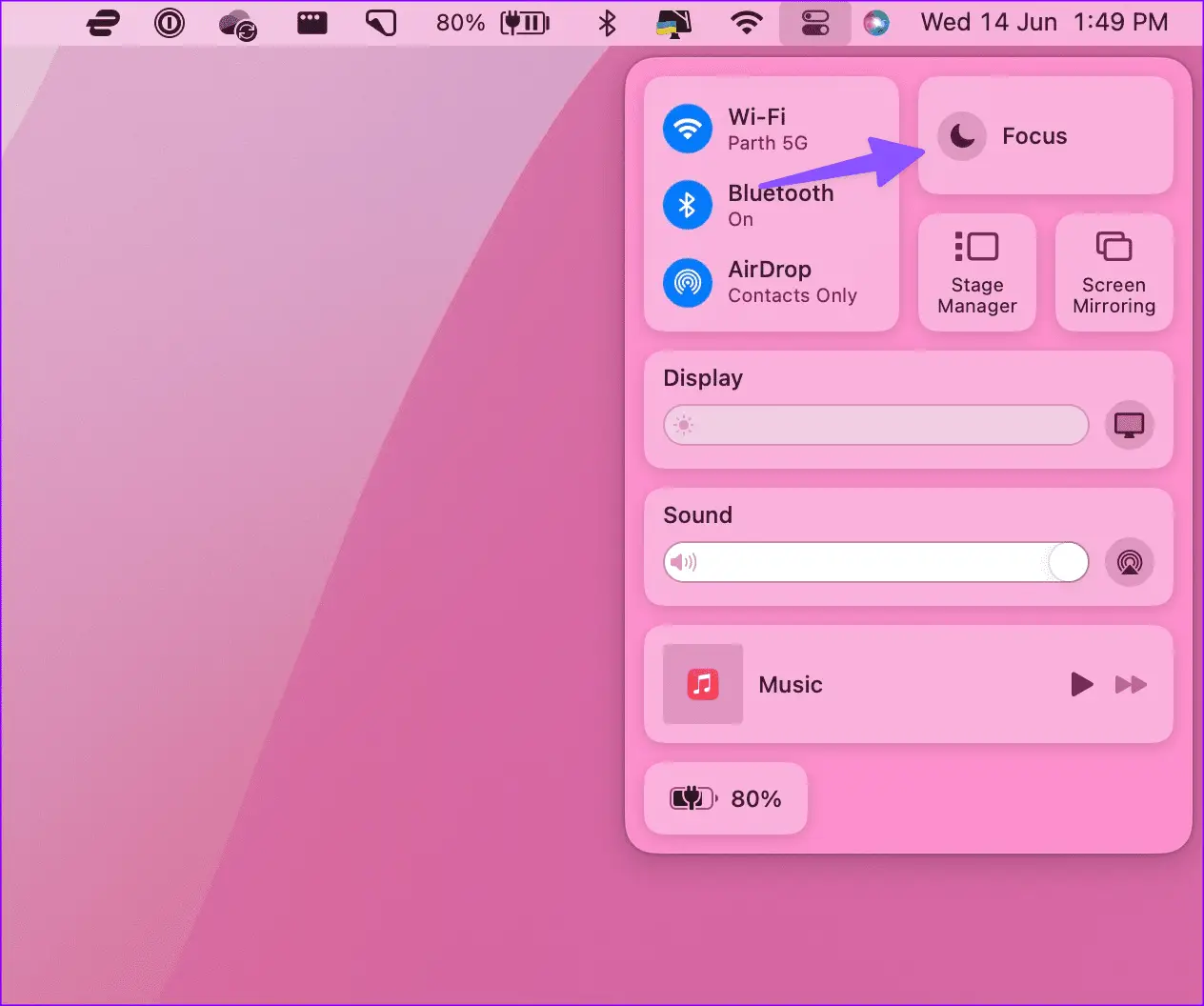
Task: Open the monitor with flag menu icon
Action: tap(674, 23)
